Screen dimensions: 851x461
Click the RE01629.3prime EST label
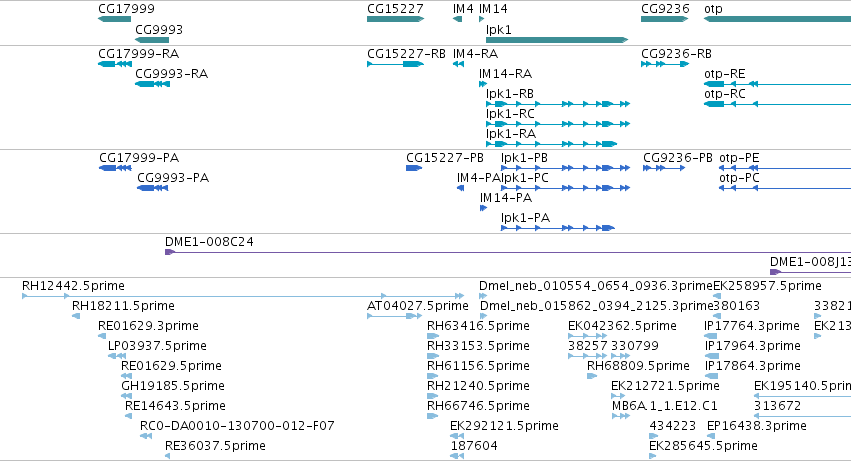point(148,326)
